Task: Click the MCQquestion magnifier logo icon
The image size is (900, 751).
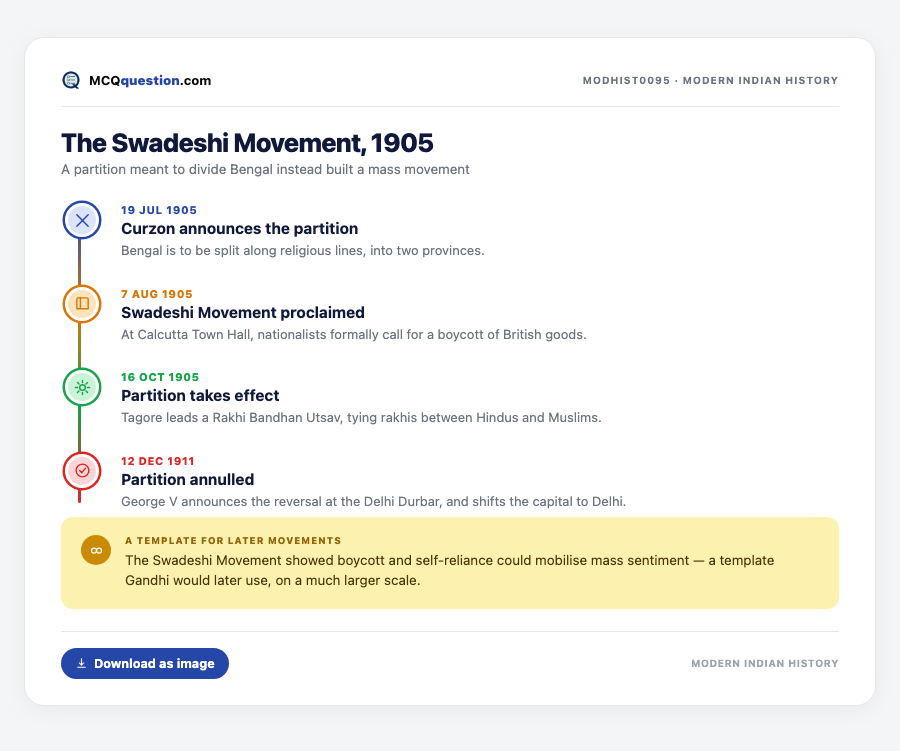Action: pos(71,80)
